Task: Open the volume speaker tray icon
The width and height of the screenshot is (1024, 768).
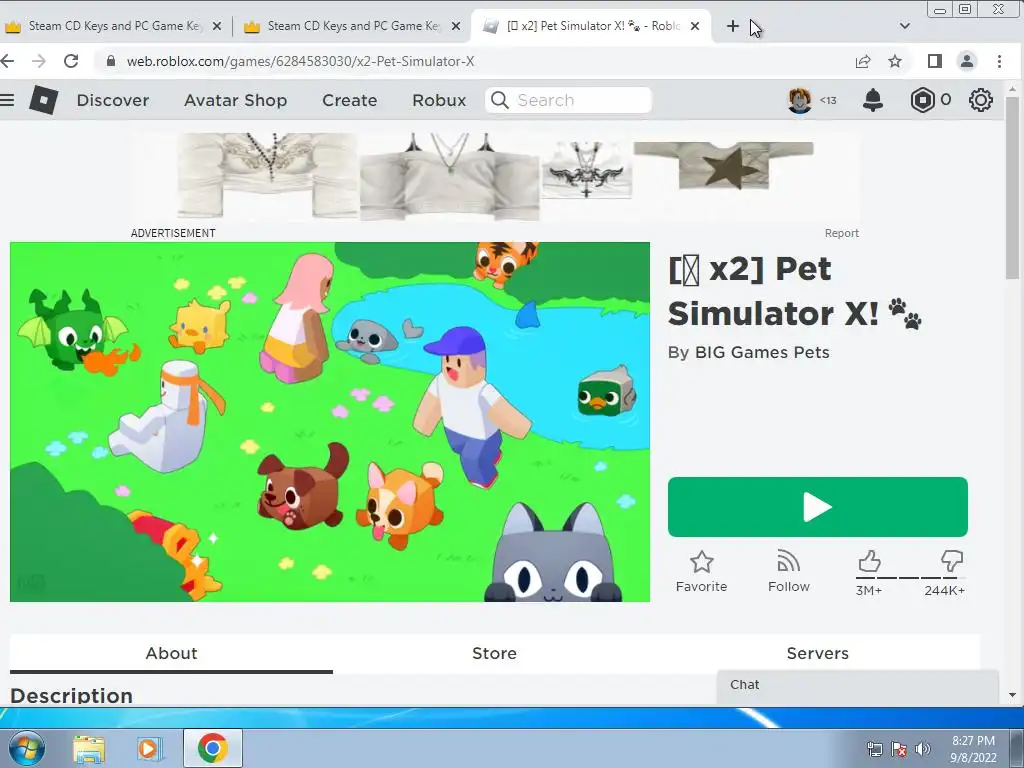Action: click(922, 749)
